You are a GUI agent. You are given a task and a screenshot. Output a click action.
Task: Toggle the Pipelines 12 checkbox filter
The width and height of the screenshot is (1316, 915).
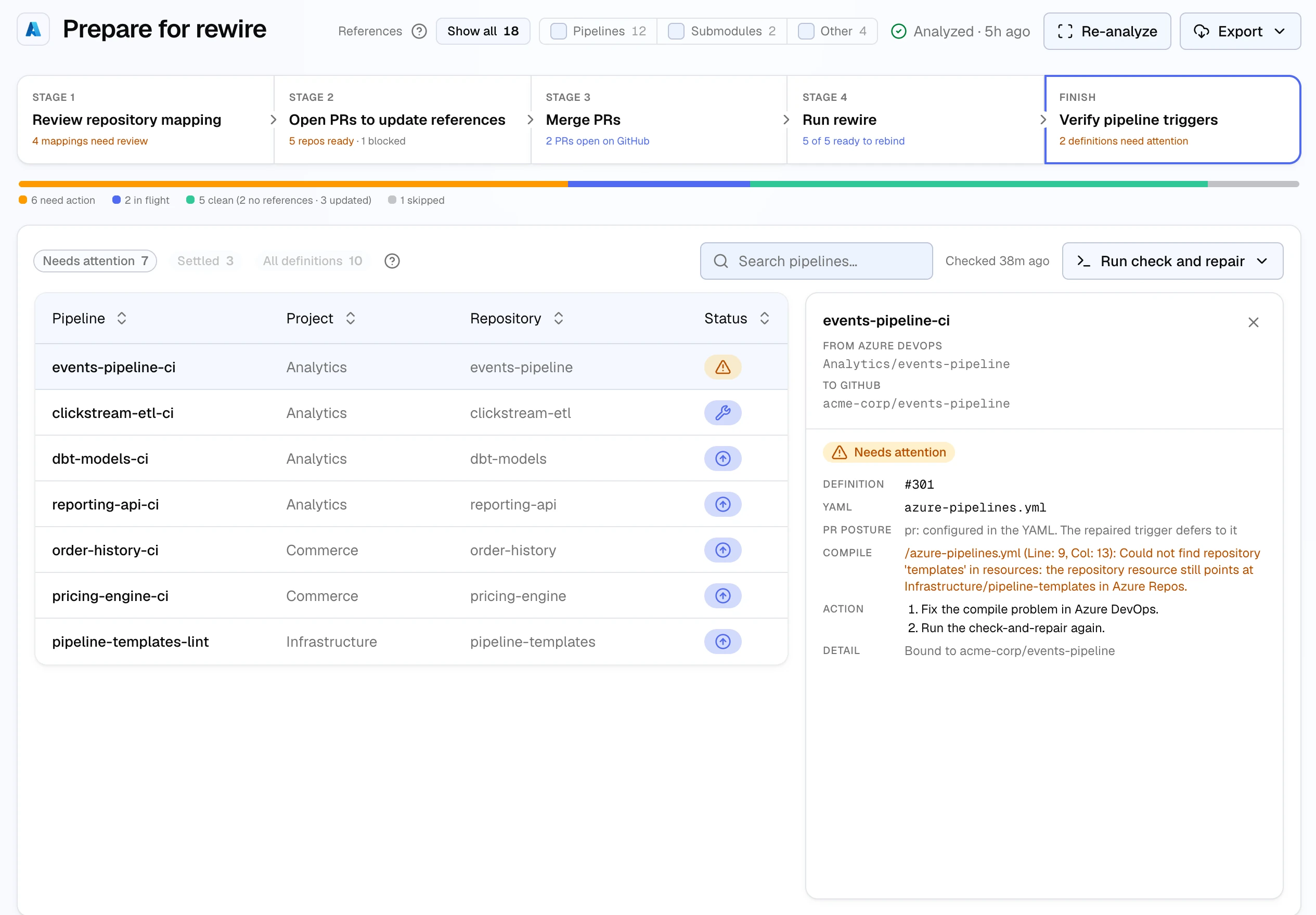[559, 31]
